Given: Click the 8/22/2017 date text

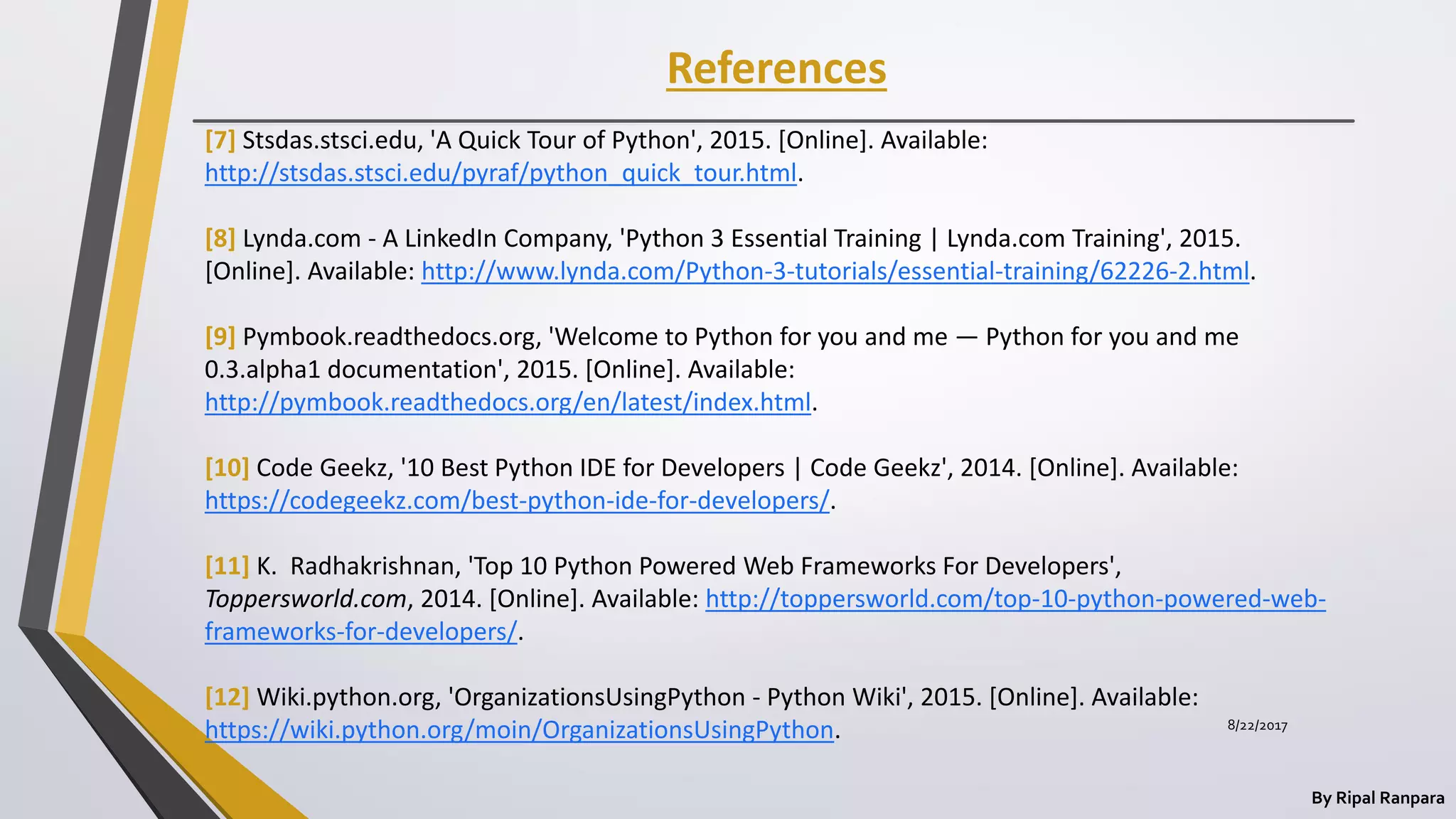Looking at the screenshot, I should click(1258, 725).
